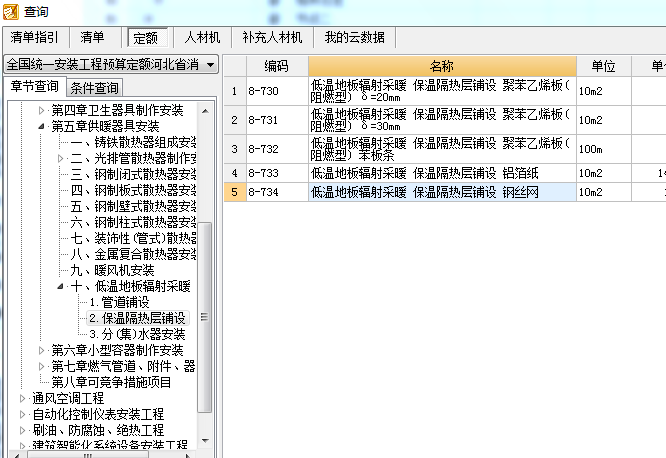
Task: Select 一、铸铁散热器组成安装 tree item
Action: coord(133,142)
